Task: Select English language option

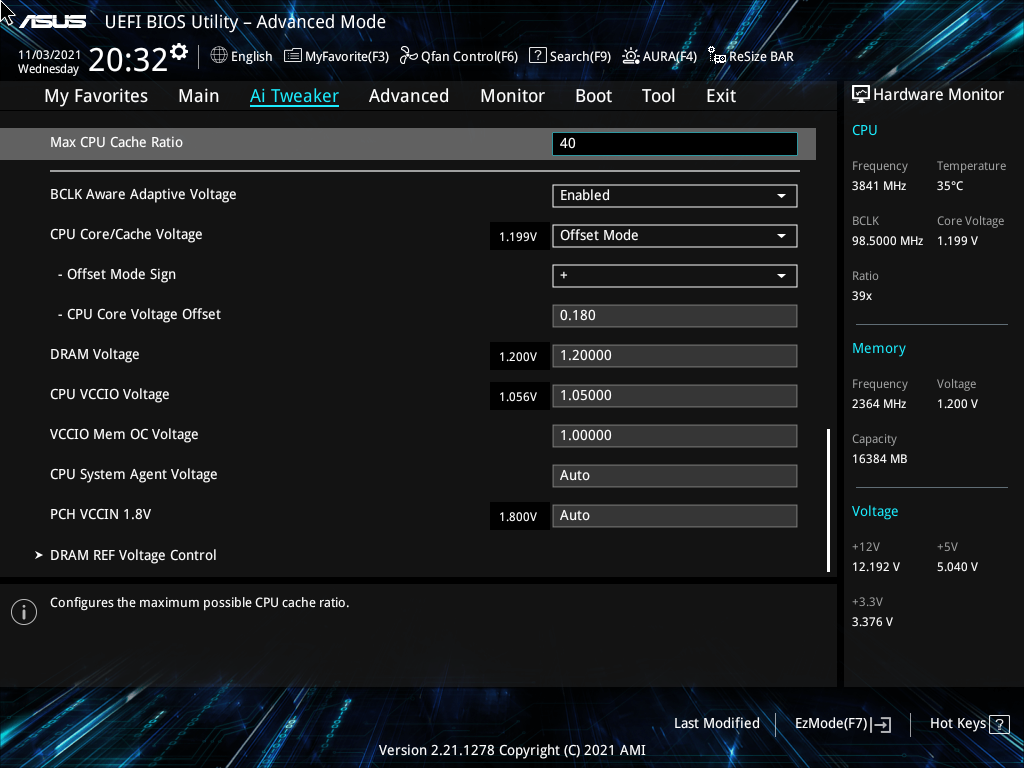Action: (x=251, y=57)
